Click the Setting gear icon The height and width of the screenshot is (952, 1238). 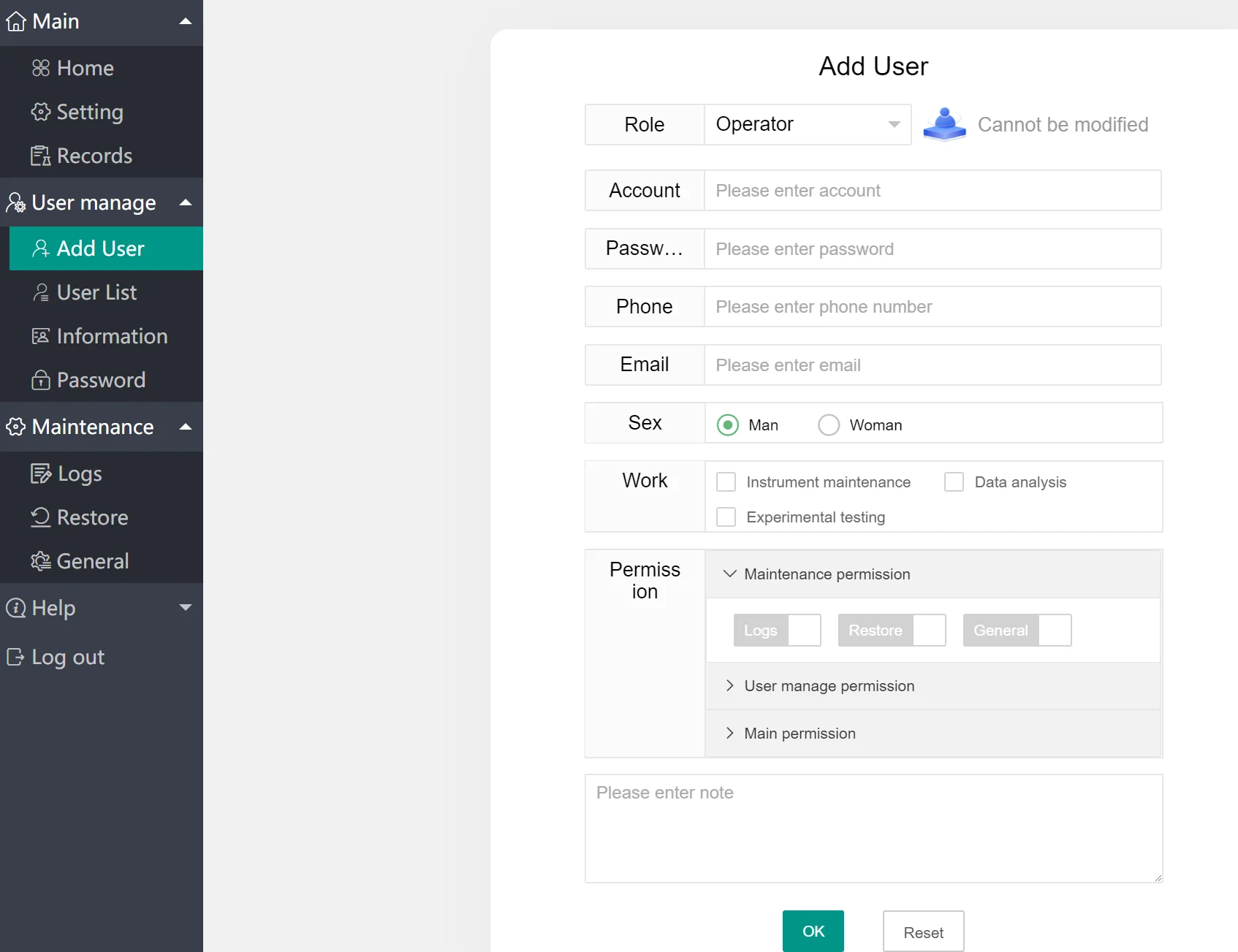(x=41, y=112)
